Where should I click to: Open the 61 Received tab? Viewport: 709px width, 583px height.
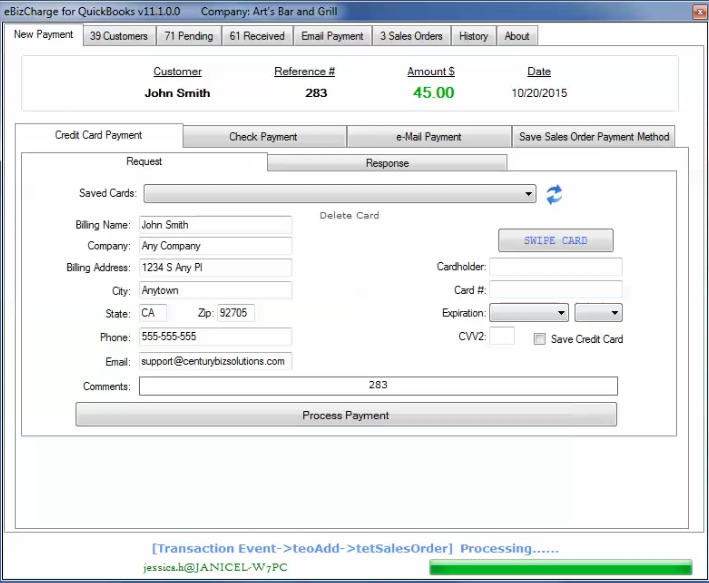(x=257, y=36)
